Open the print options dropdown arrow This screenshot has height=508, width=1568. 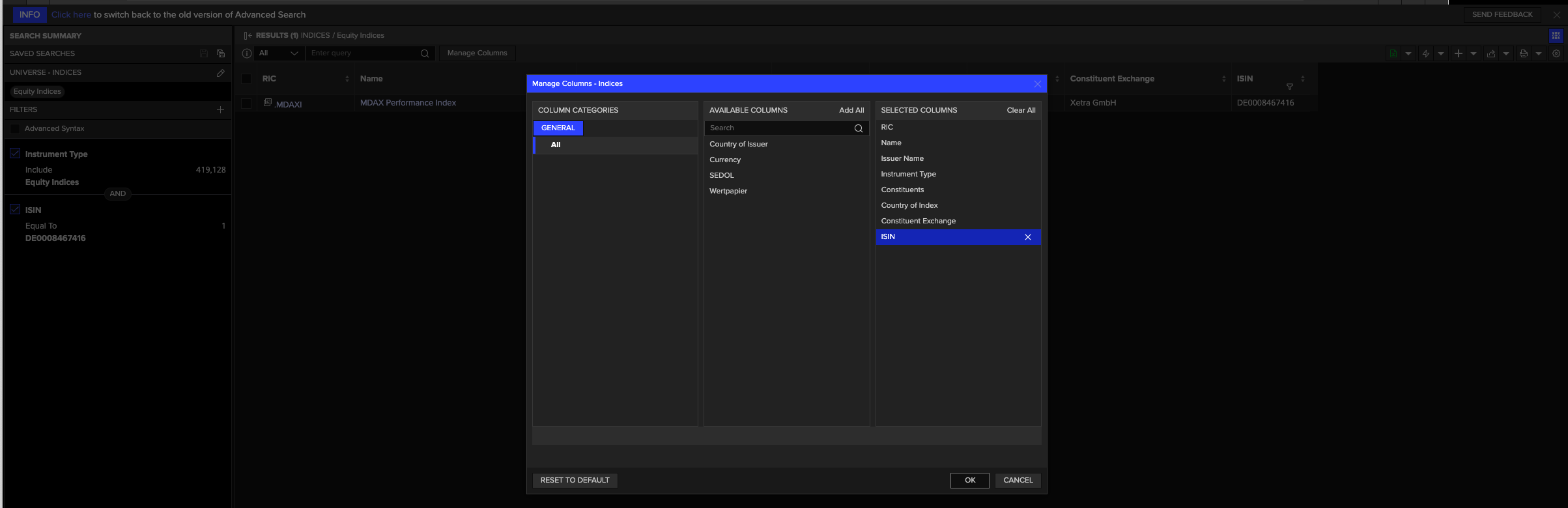1539,53
